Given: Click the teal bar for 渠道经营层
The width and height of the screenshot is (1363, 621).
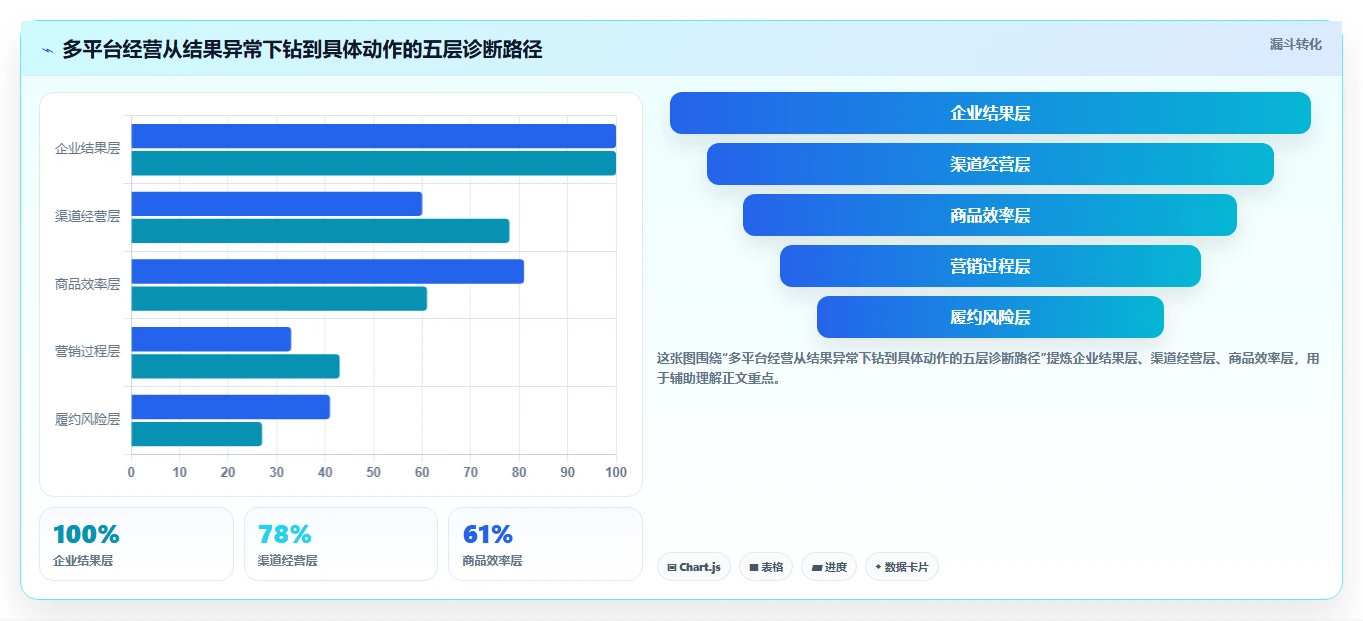Looking at the screenshot, I should pos(320,231).
